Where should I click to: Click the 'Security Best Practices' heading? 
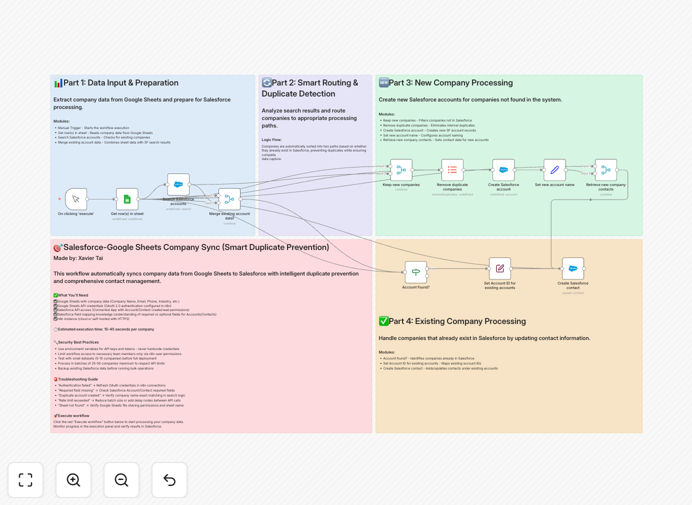pos(76,342)
